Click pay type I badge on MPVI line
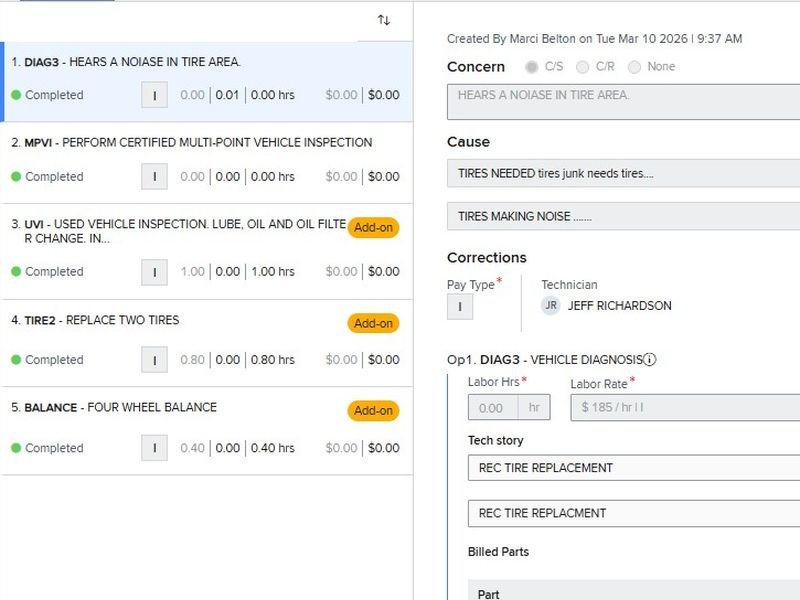800x600 pixels. (x=154, y=177)
